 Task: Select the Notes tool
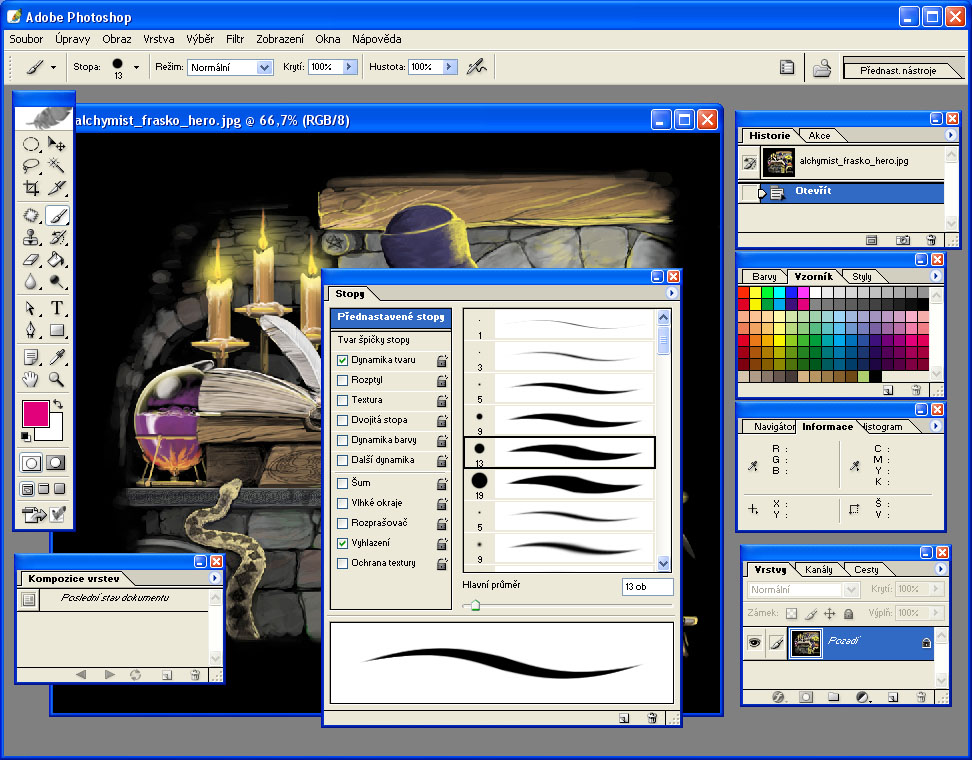tap(31, 357)
